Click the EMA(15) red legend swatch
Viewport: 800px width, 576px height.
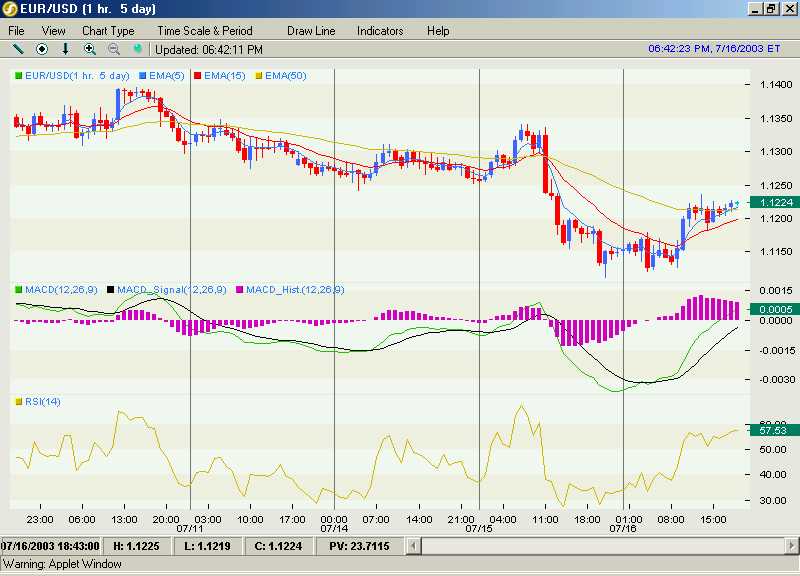click(x=198, y=76)
